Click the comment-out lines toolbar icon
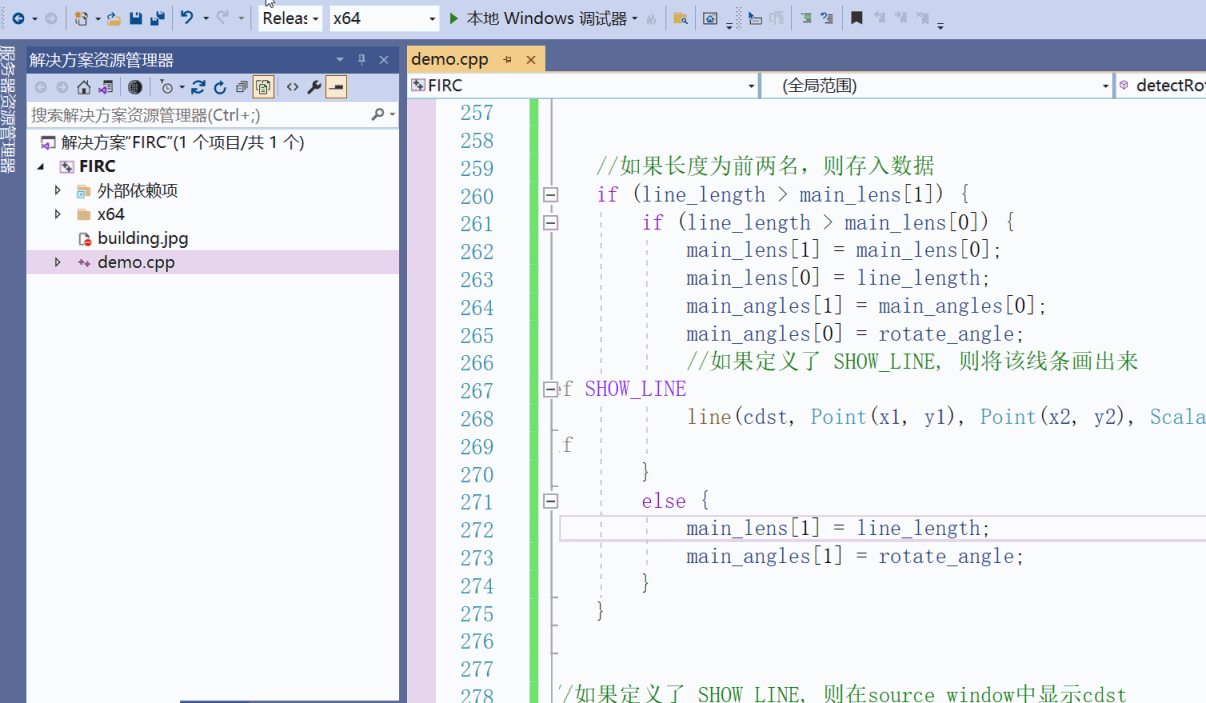The width and height of the screenshot is (1206, 703). point(806,18)
